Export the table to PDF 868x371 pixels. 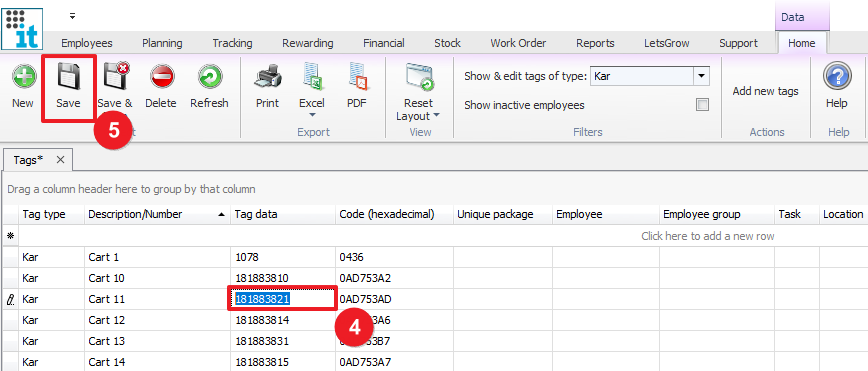click(357, 78)
